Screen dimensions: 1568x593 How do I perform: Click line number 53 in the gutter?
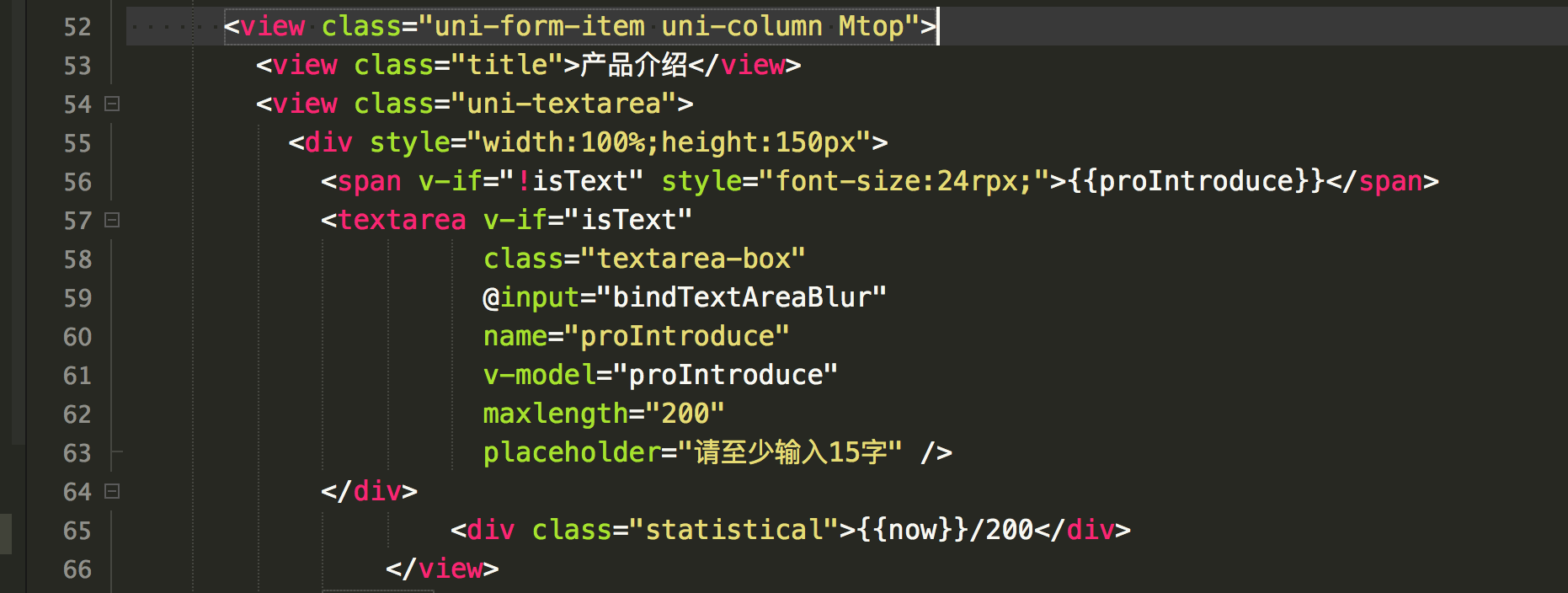pyautogui.click(x=77, y=66)
